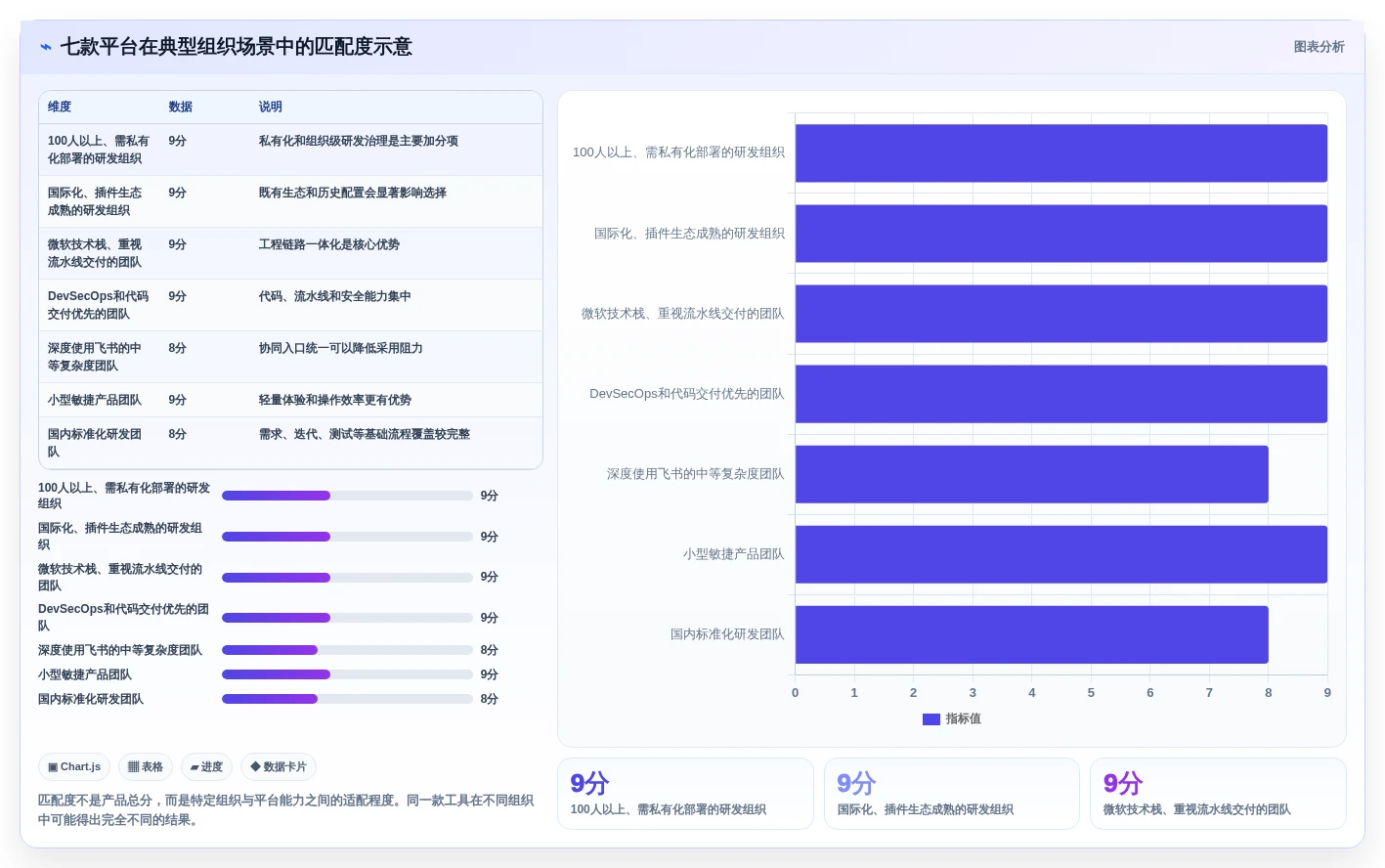Open the 9分 card for 100人以上、需私有化部署的研发组织
Image resolution: width=1385 pixels, height=868 pixels.
pos(685,794)
